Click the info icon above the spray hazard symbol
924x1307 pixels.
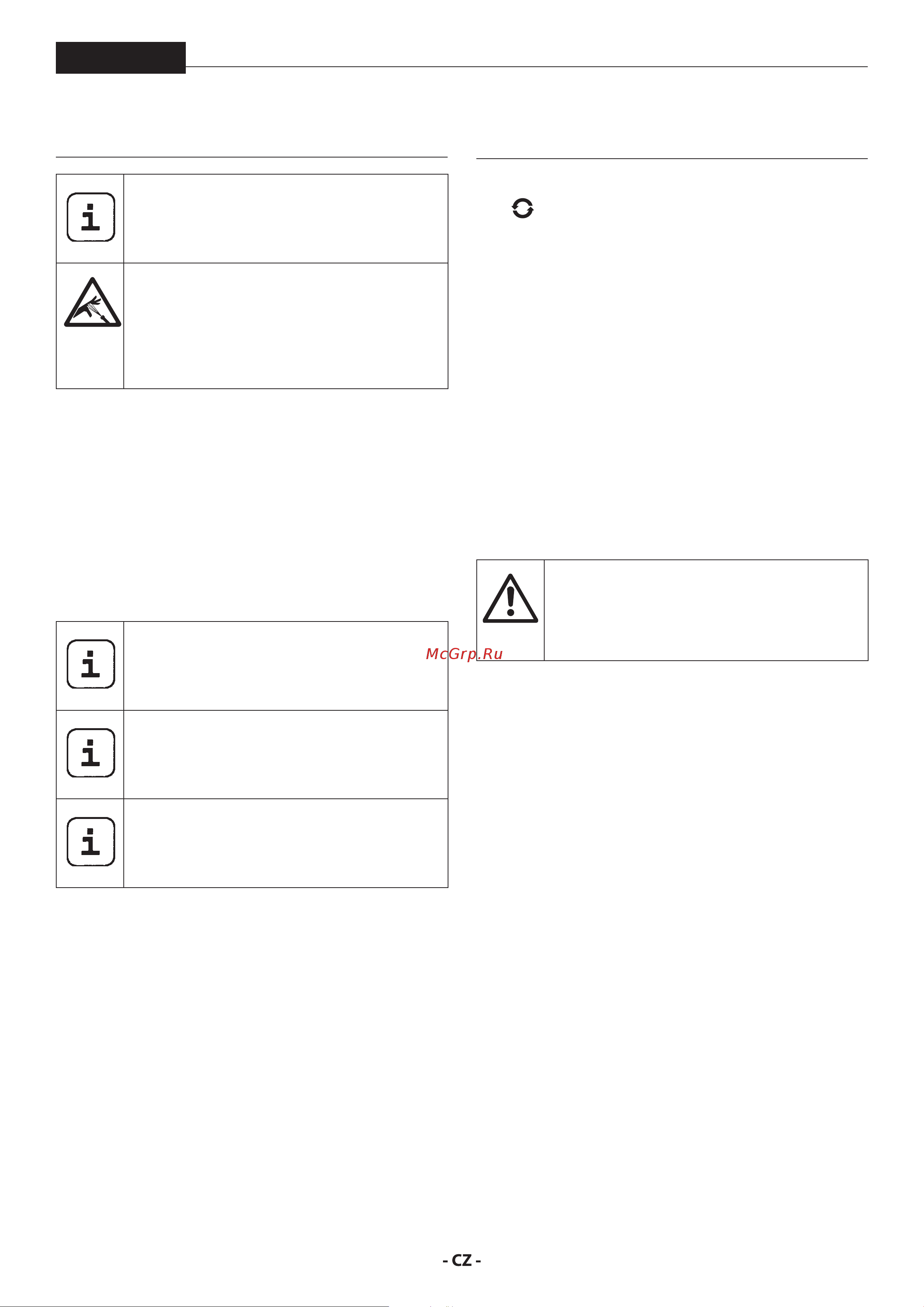90,217
